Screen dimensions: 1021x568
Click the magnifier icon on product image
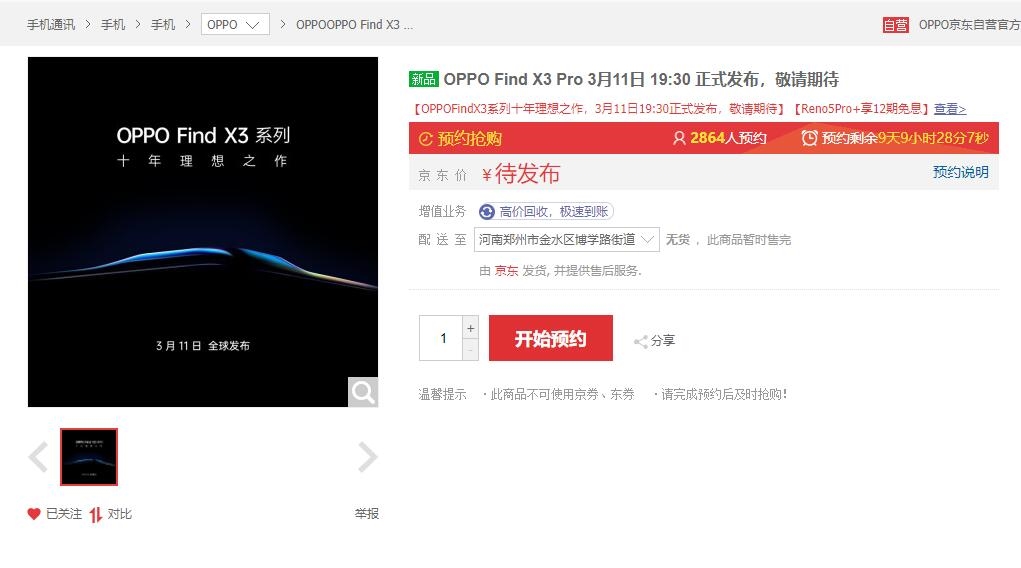[363, 392]
